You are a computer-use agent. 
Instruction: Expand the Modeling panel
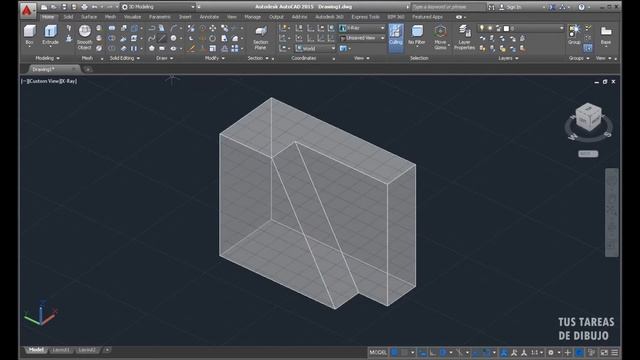click(x=47, y=58)
